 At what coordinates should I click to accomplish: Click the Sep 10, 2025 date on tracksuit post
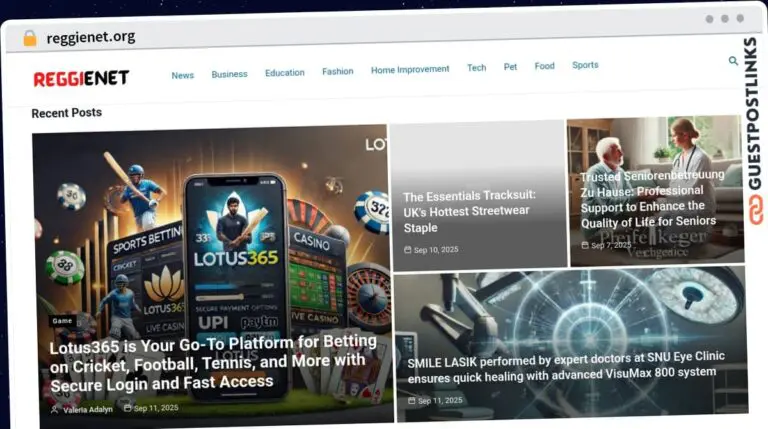coord(436,250)
